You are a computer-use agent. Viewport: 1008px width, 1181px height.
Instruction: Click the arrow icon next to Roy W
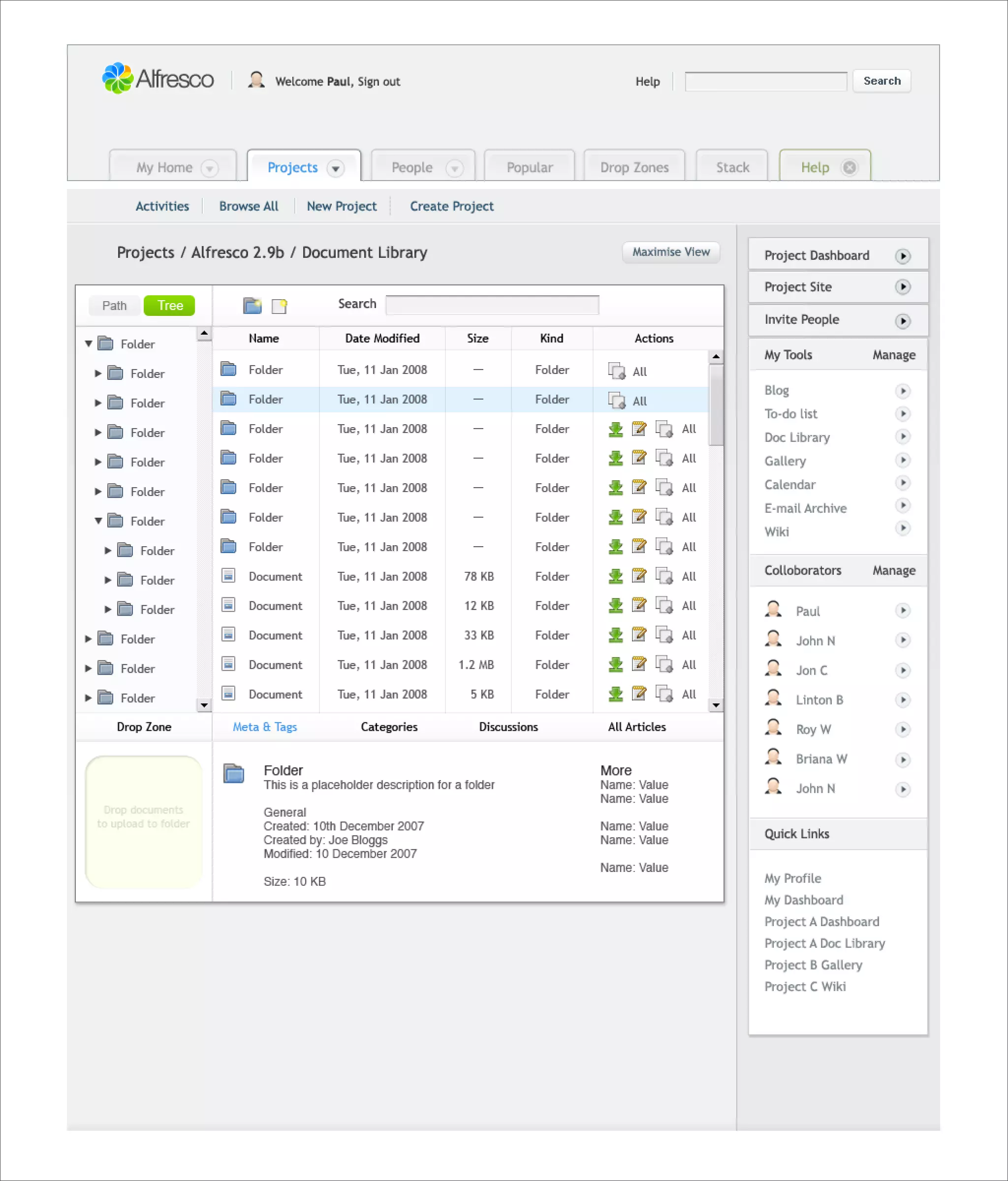(903, 730)
